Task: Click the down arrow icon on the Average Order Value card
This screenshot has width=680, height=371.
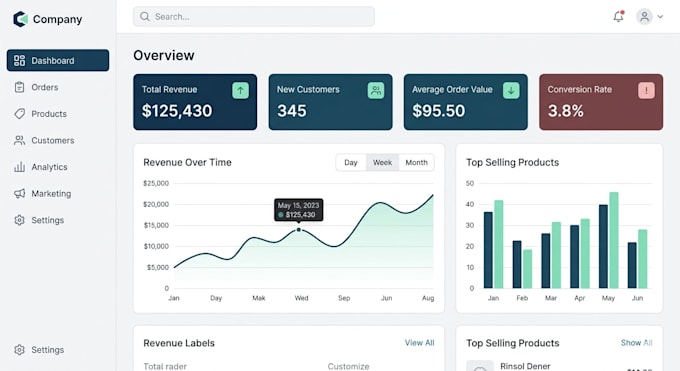Action: point(511,90)
